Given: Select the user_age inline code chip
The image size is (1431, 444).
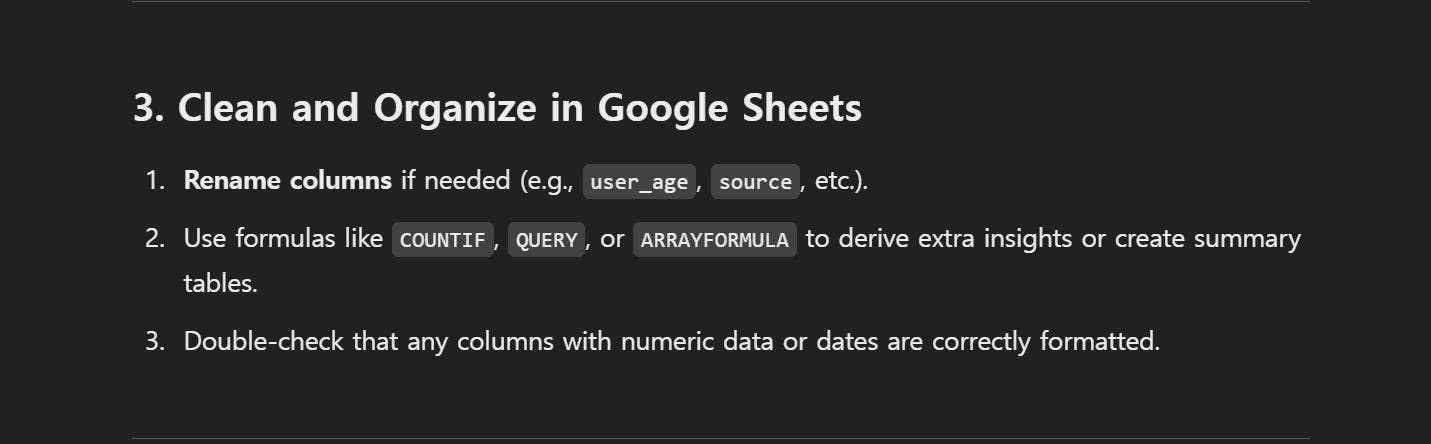Looking at the screenshot, I should [x=639, y=182].
